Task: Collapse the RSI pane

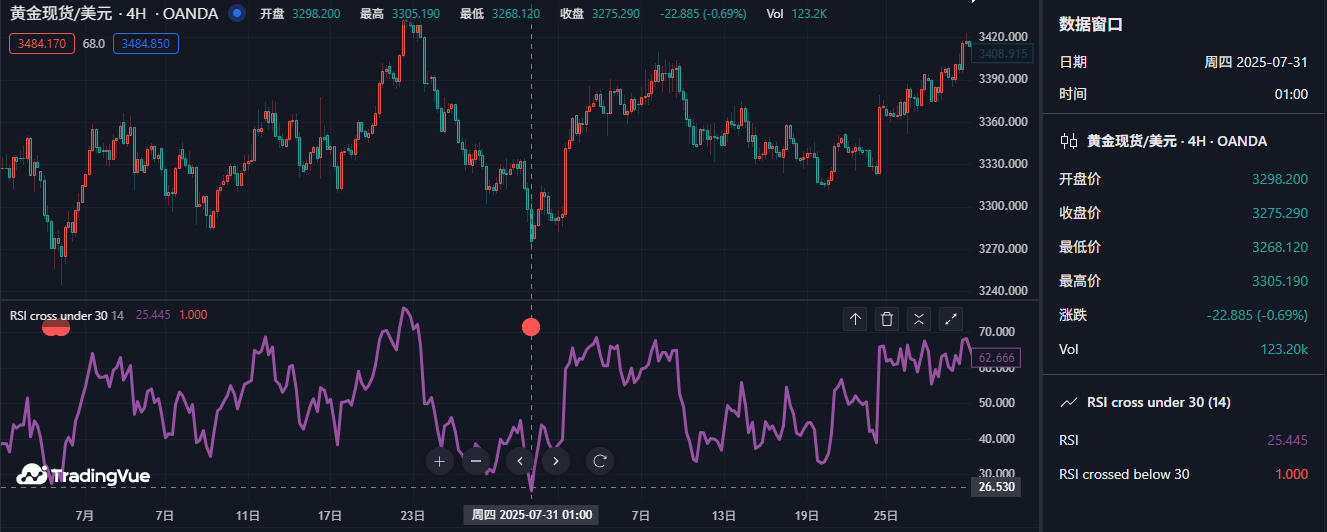Action: click(919, 319)
